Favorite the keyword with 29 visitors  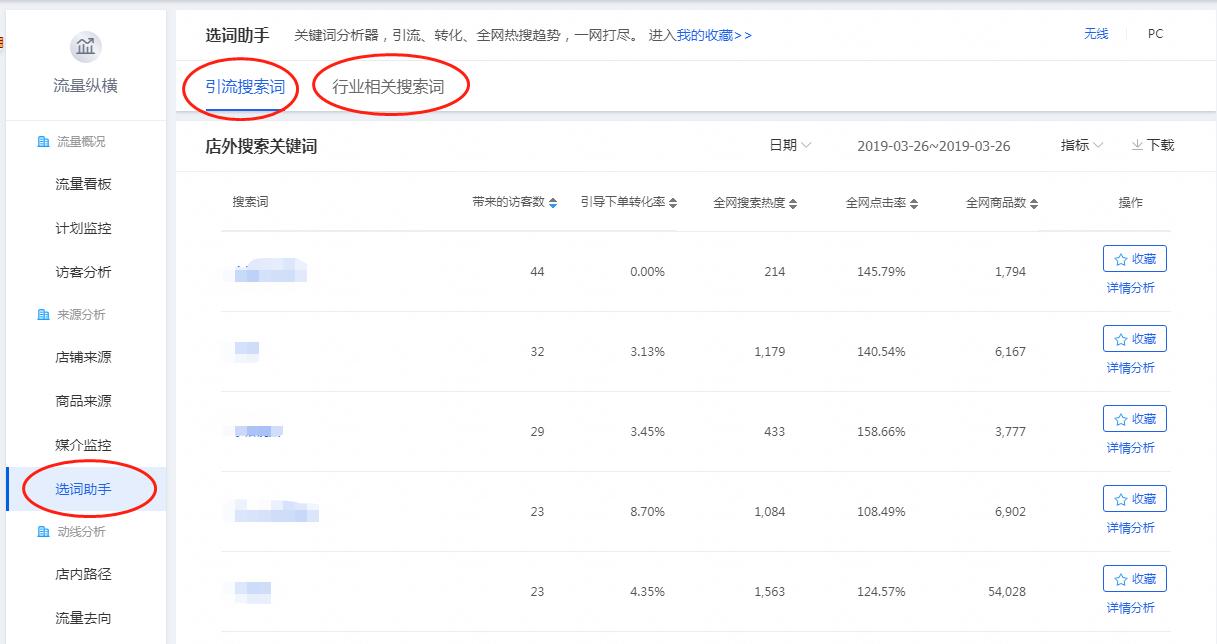[x=1134, y=419]
